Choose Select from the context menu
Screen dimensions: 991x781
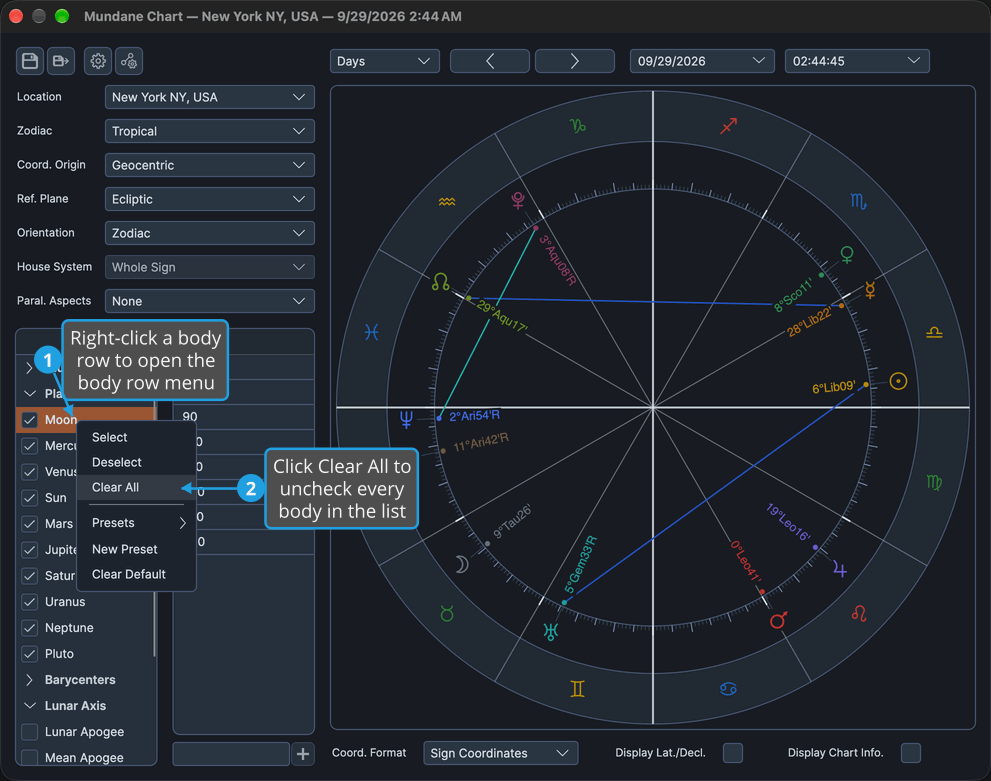coord(136,437)
